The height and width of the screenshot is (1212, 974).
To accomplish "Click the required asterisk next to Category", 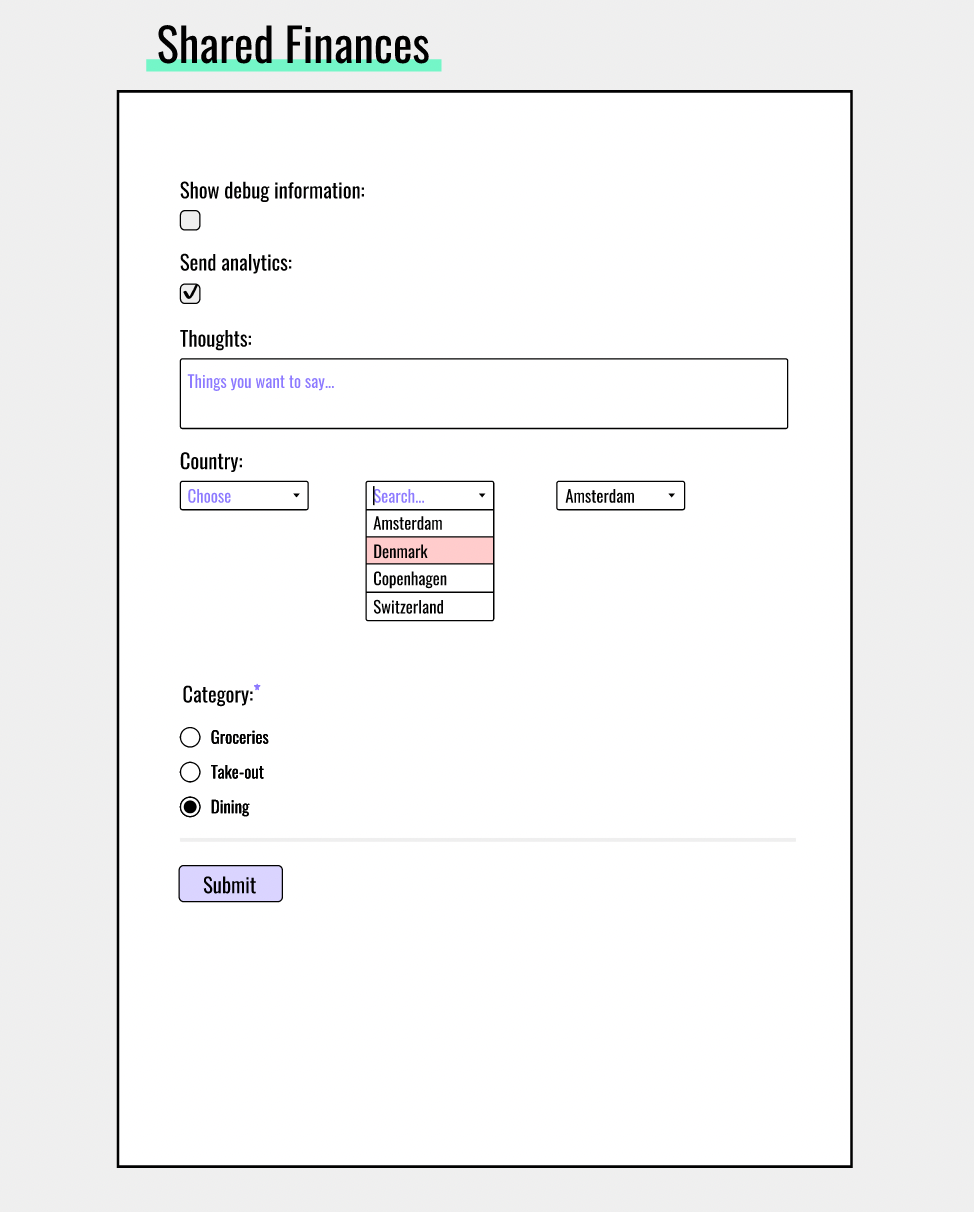I will 257,687.
